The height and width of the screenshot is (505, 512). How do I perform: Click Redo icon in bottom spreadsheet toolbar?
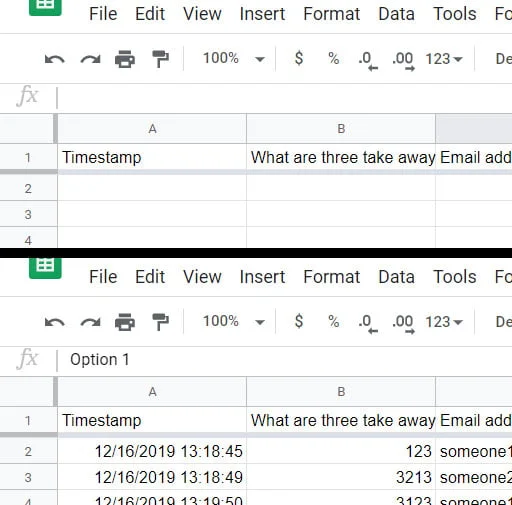click(90, 322)
